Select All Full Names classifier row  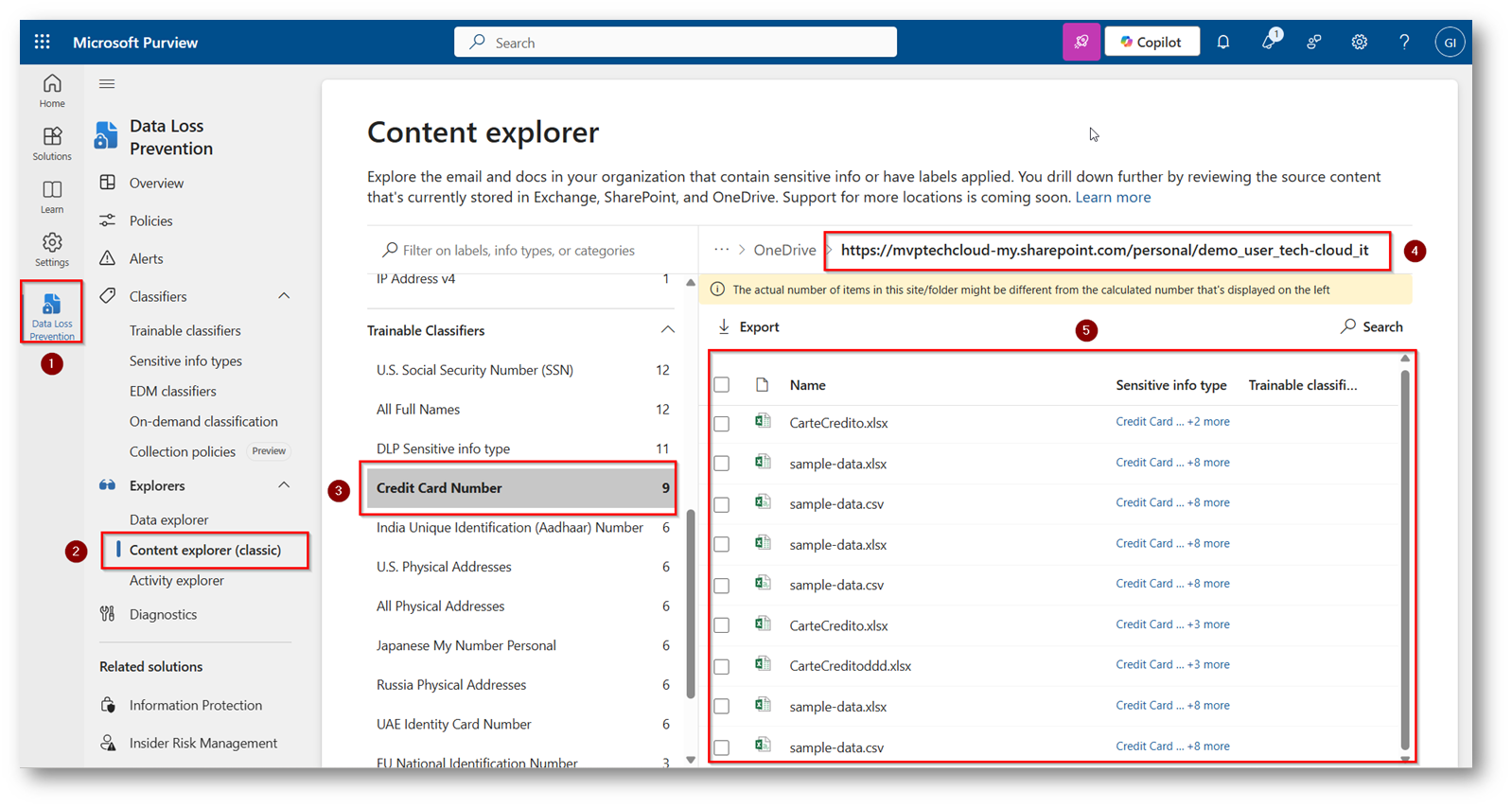click(521, 410)
